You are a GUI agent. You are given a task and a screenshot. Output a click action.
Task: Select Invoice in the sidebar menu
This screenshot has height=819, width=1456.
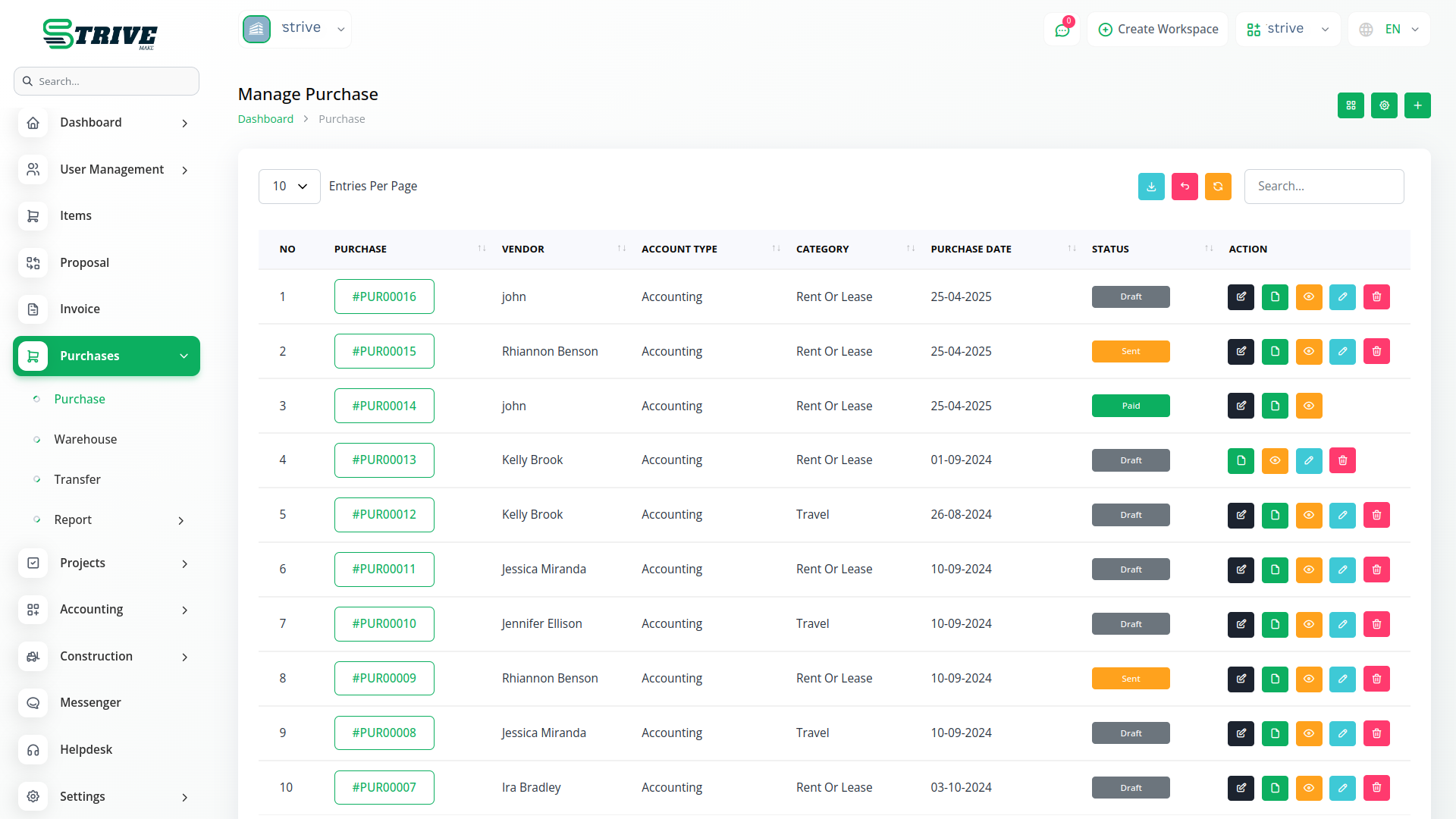point(80,309)
